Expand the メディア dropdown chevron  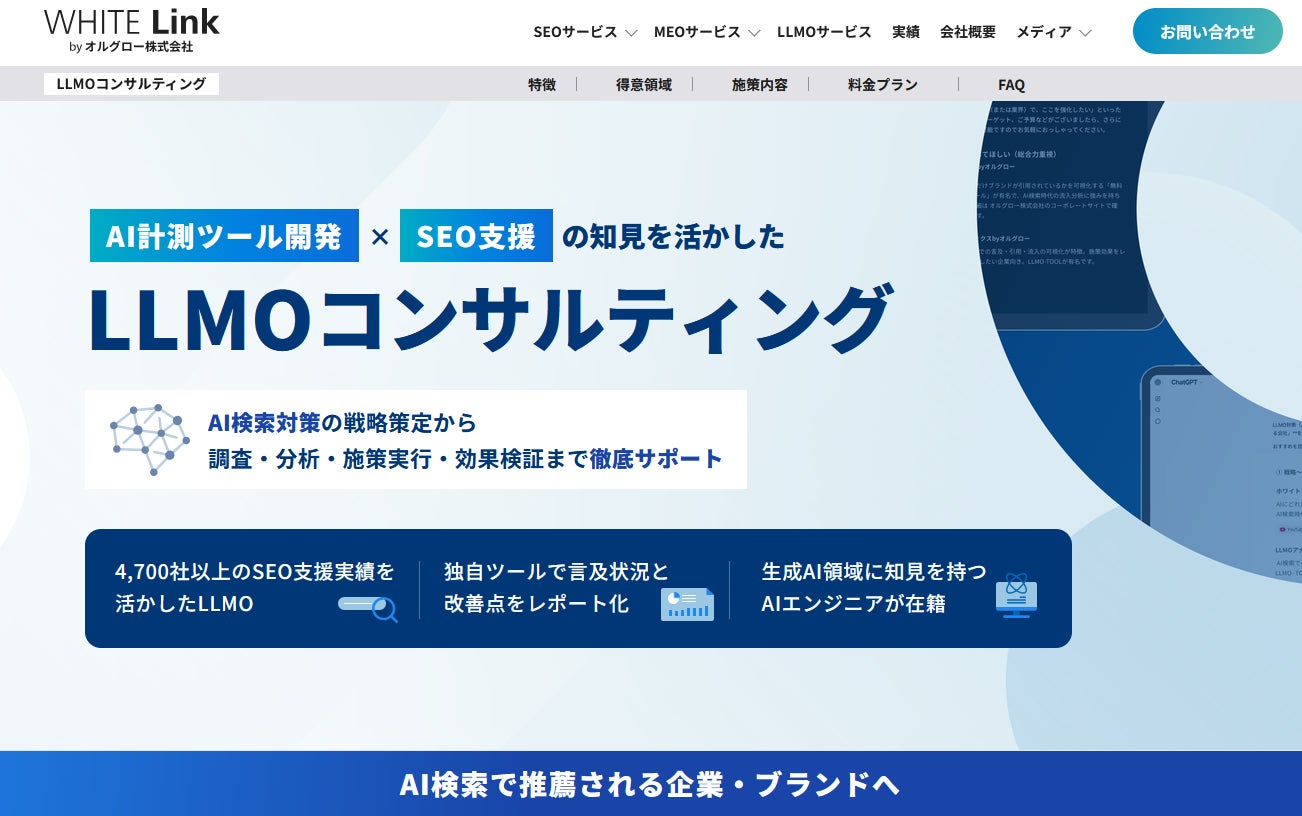(1085, 33)
